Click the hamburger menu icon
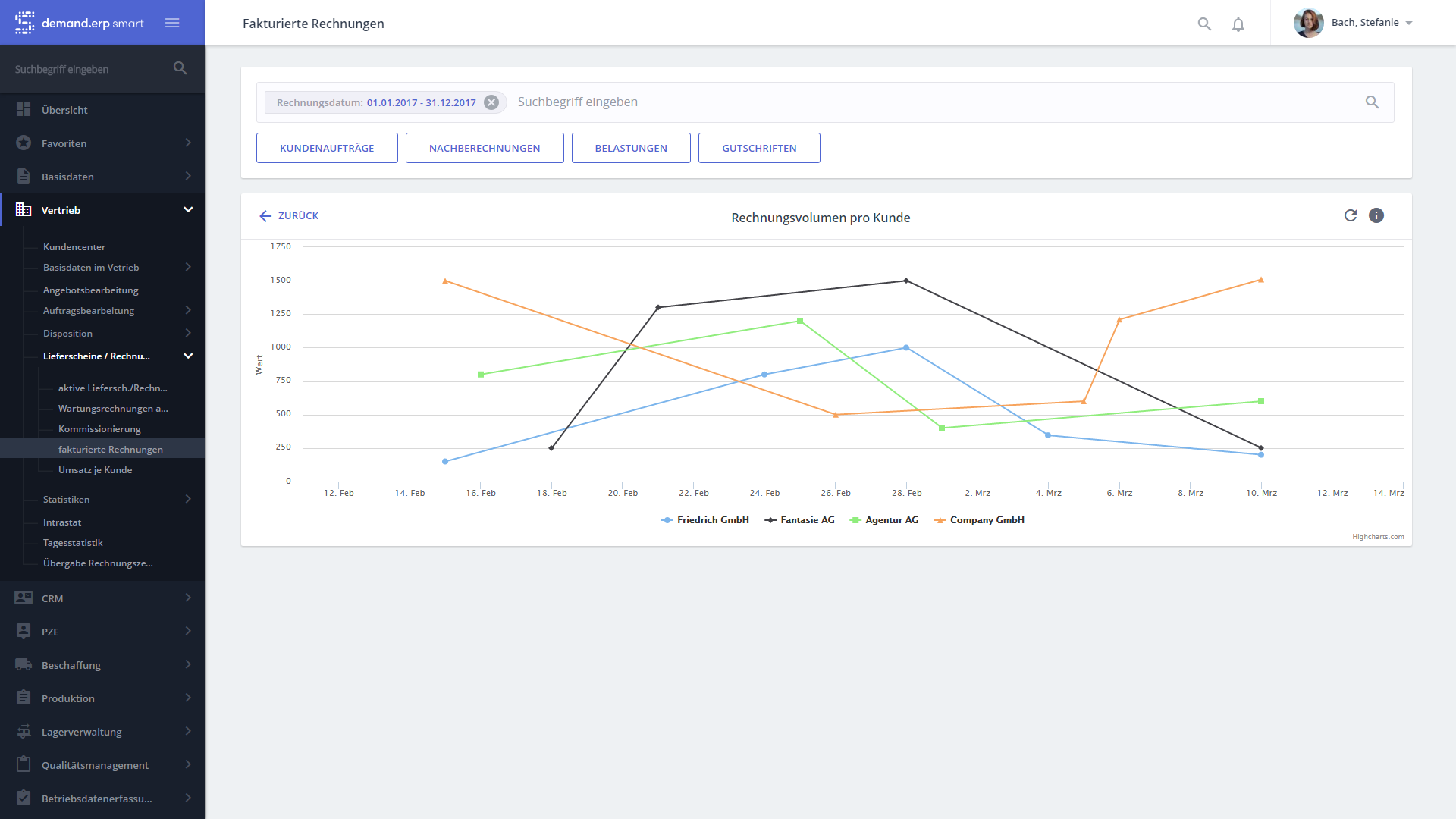The height and width of the screenshot is (819, 1456). coord(172,23)
